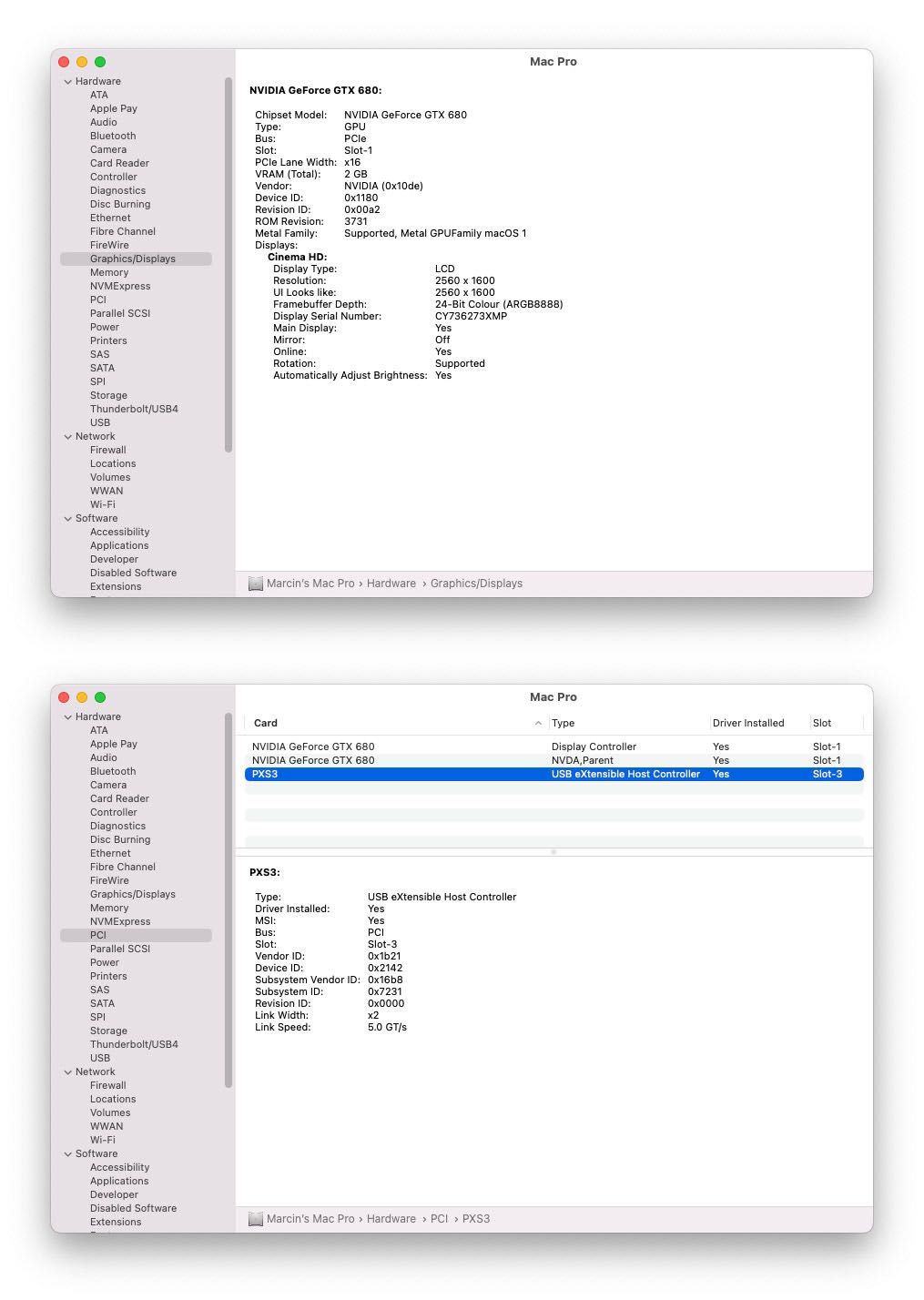Minimize the bottom Mac Pro window
This screenshot has height=1300, width=924.
(x=82, y=697)
